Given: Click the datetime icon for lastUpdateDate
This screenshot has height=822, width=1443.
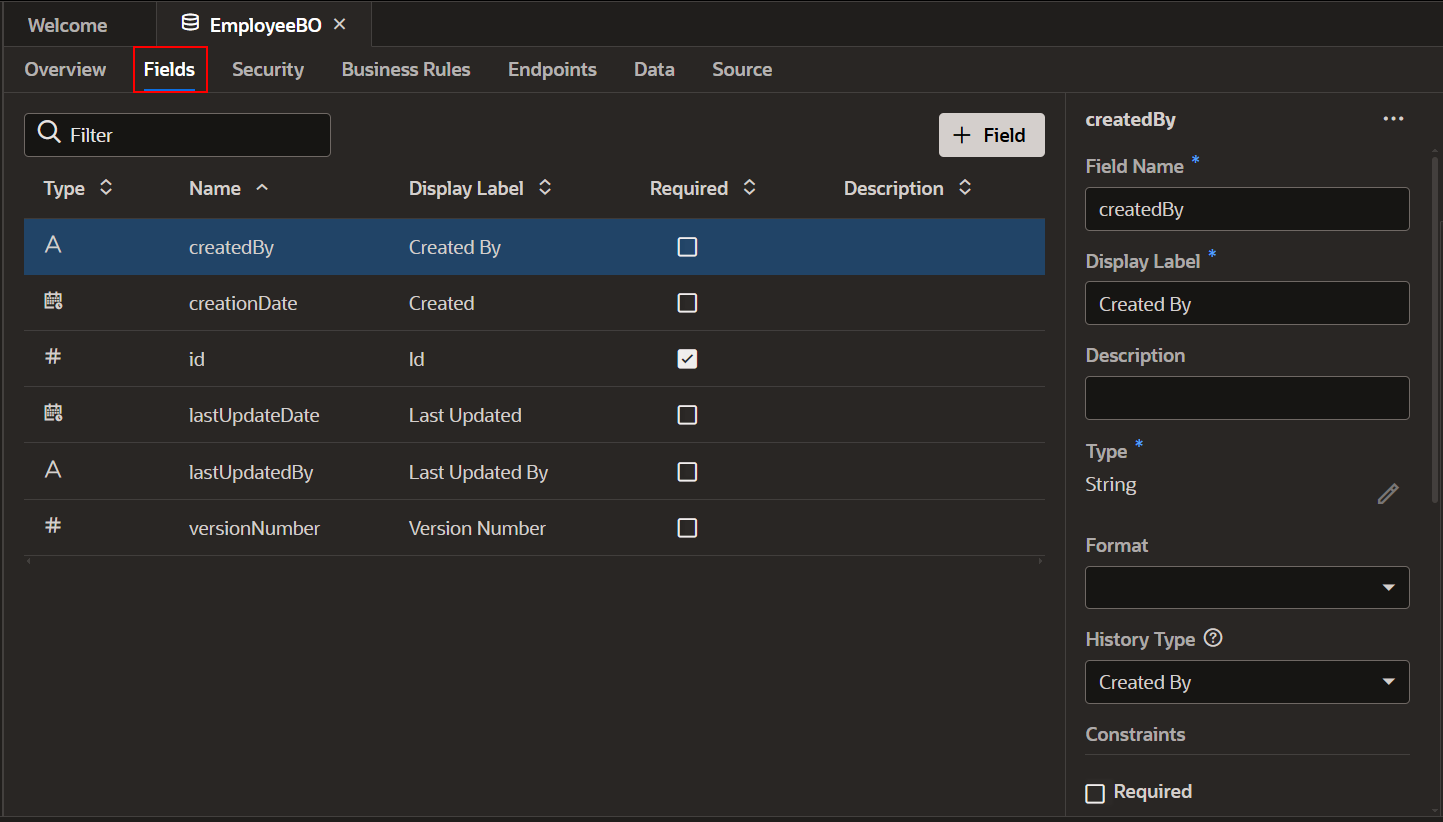Looking at the screenshot, I should coord(53,413).
